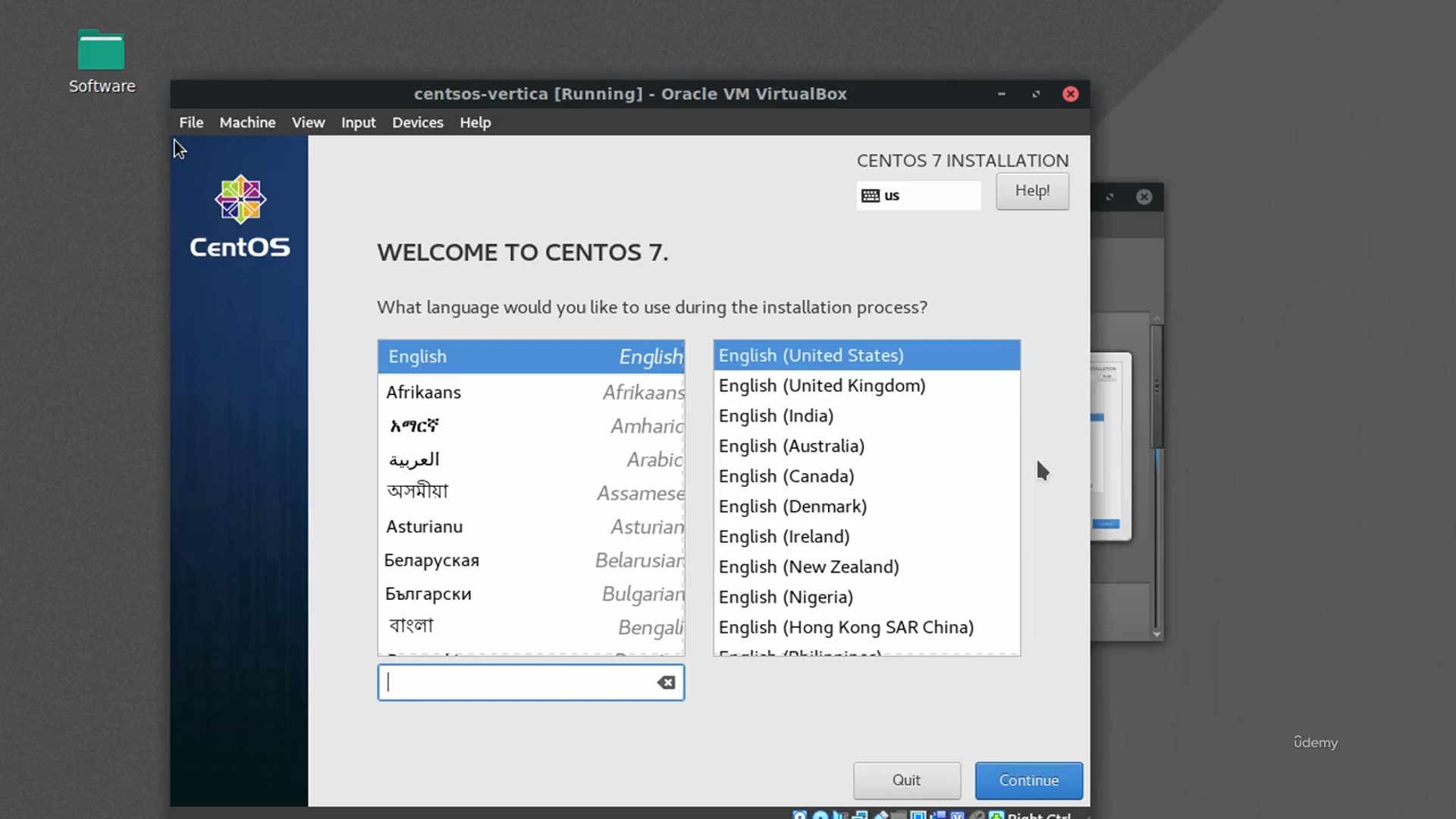The width and height of the screenshot is (1456, 819).
Task: Choose English (Canada) locale
Action: pyautogui.click(x=867, y=476)
